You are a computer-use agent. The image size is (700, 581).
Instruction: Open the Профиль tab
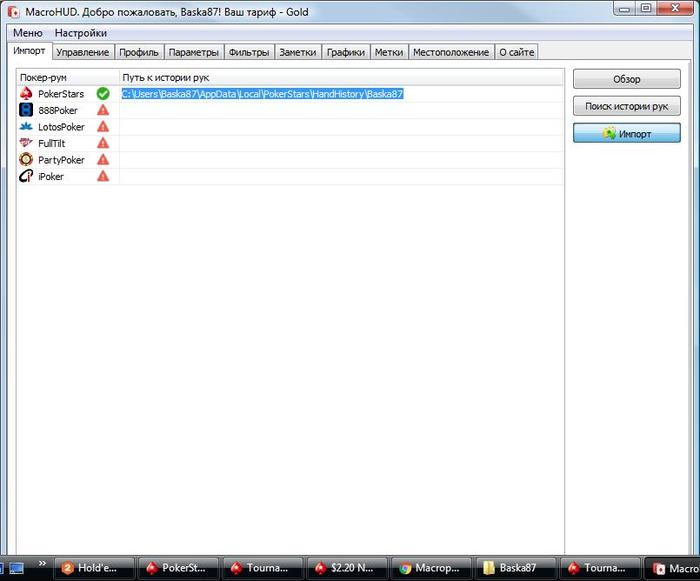[139, 52]
